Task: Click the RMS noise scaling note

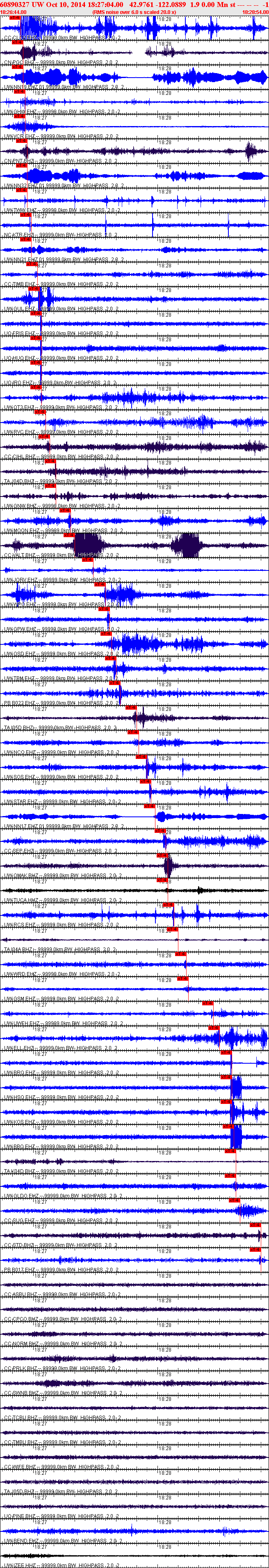Action: coord(134,11)
